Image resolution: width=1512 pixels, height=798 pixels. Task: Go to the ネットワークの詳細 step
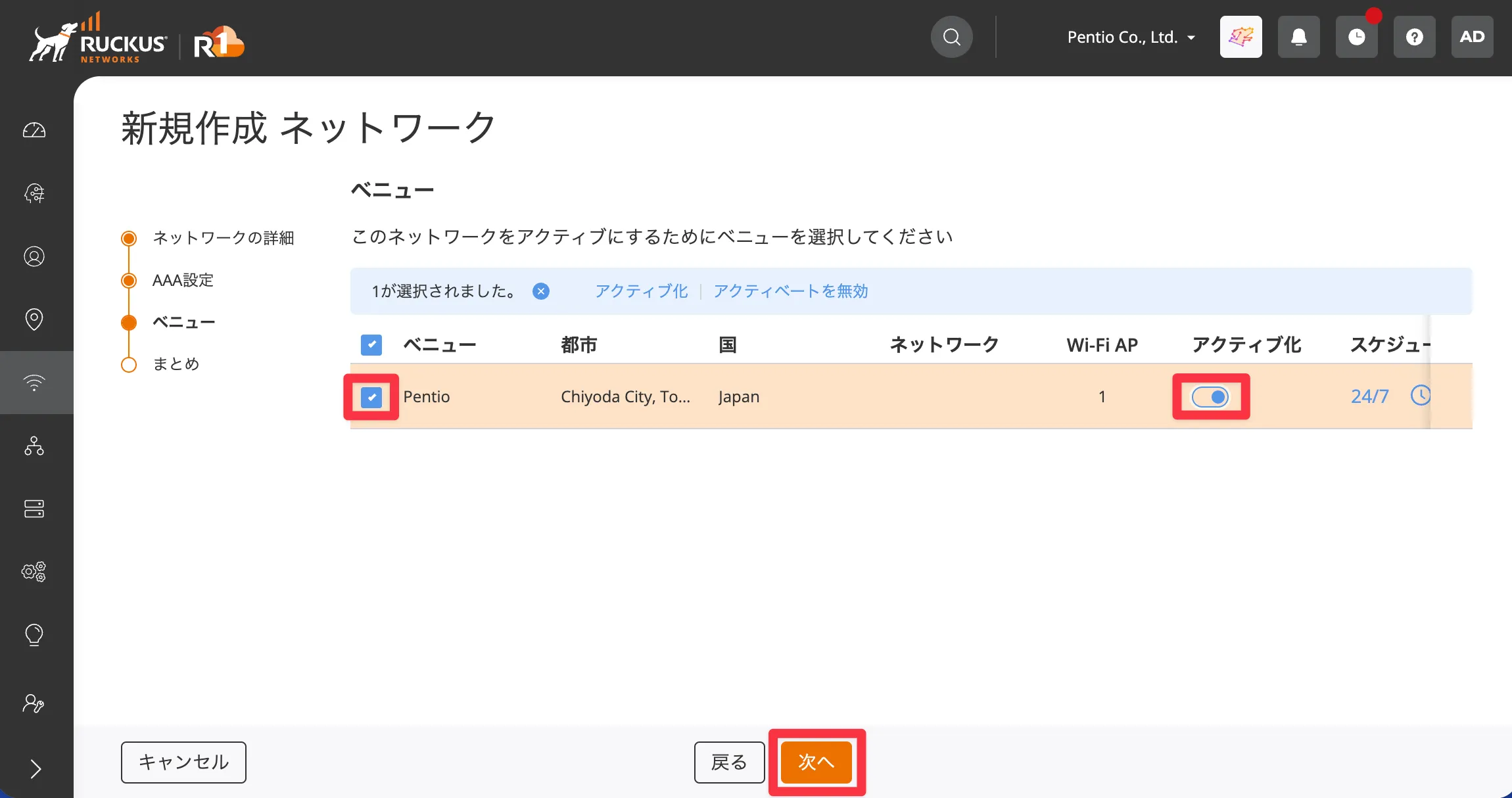[223, 238]
